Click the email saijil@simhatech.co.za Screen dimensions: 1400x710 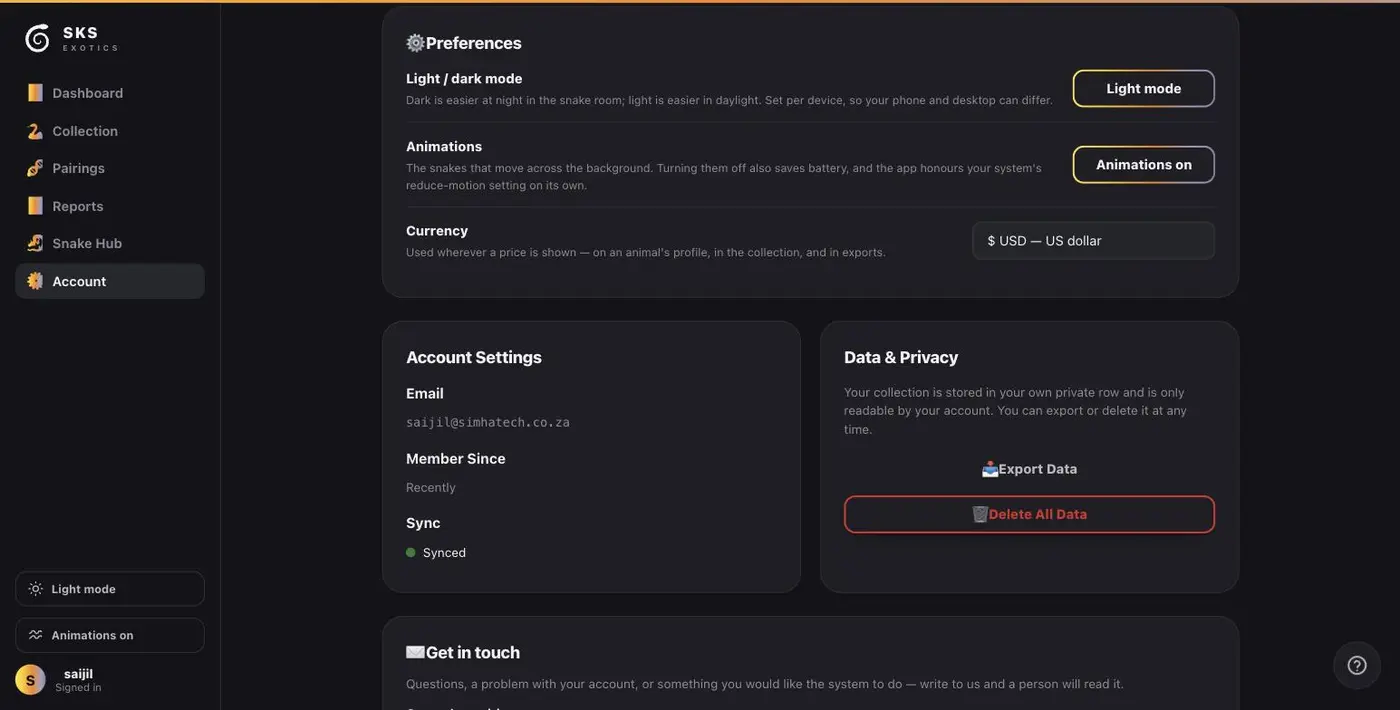(488, 422)
